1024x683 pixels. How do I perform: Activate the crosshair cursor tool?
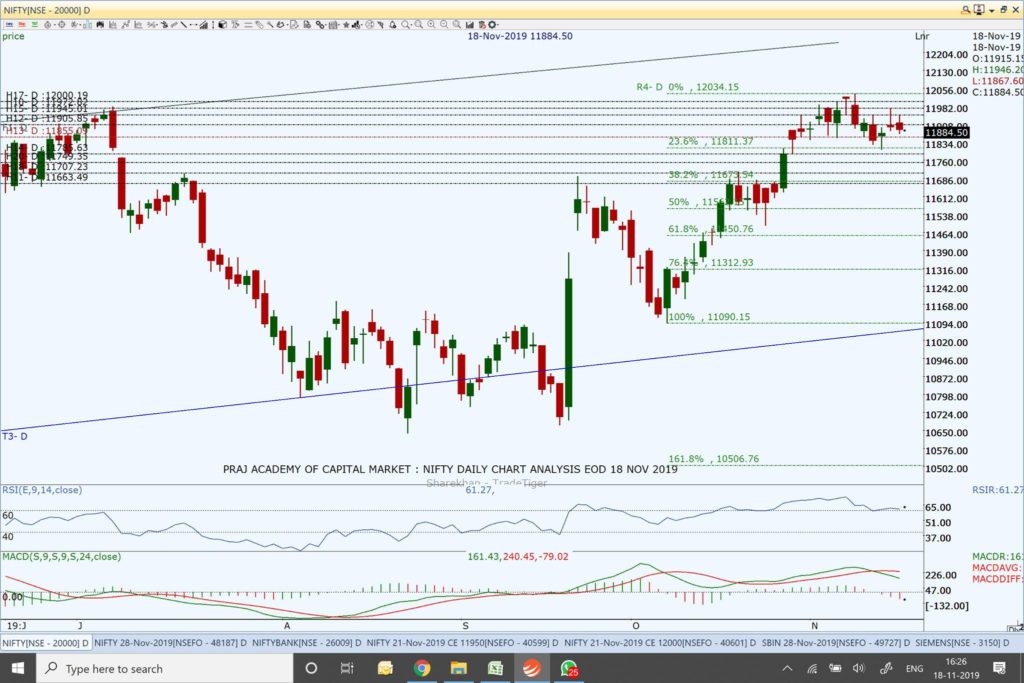pos(62,25)
